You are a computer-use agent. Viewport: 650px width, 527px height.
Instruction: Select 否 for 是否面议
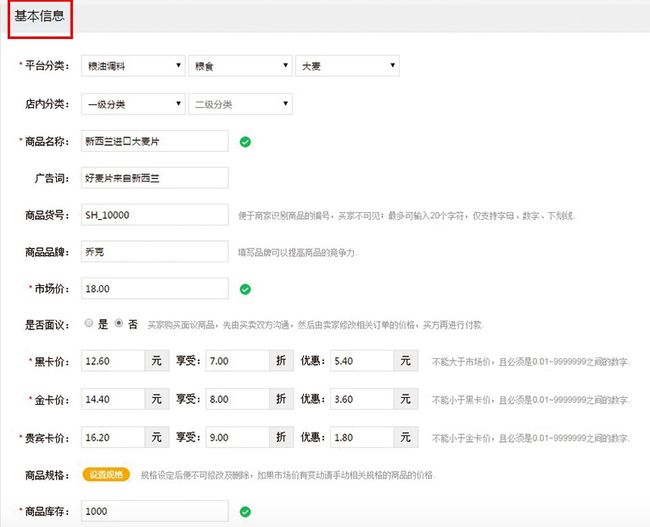coord(119,323)
